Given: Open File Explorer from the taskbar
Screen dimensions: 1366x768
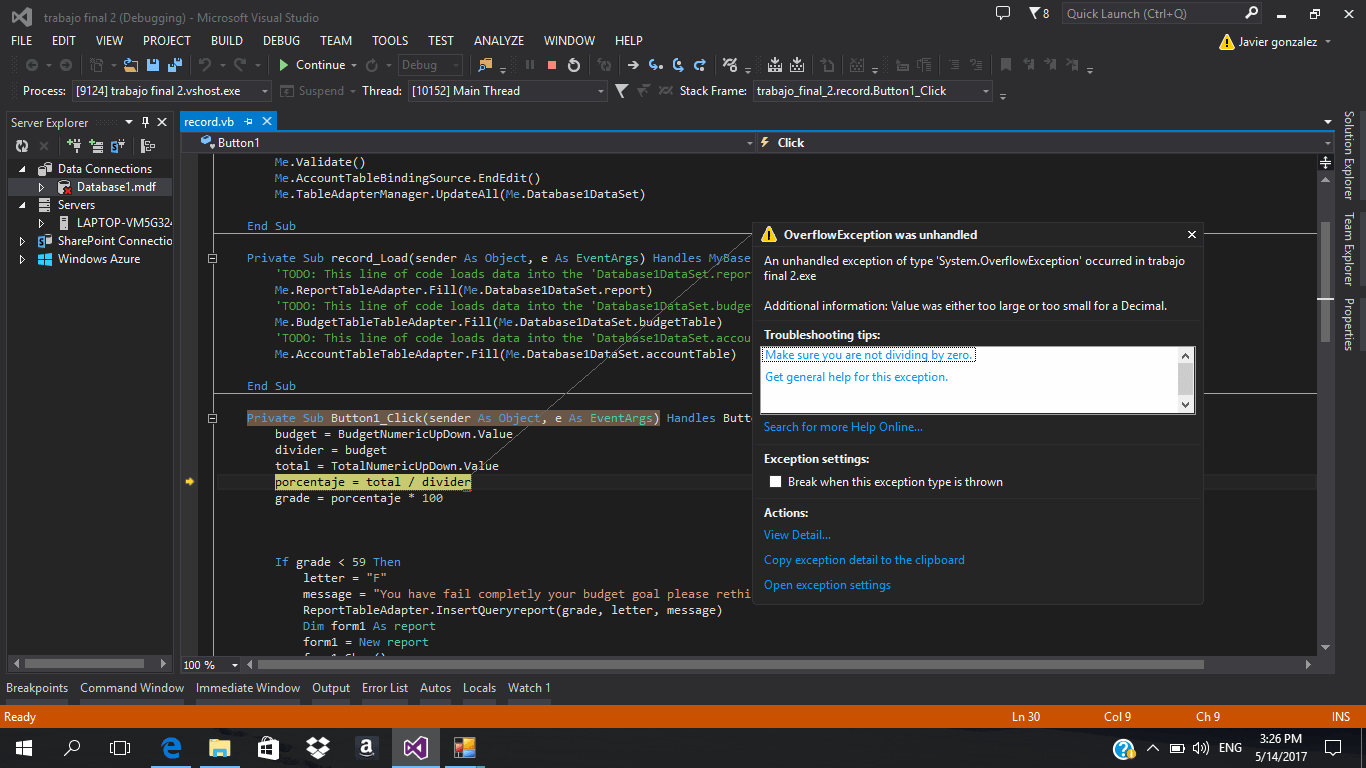Looking at the screenshot, I should point(220,747).
